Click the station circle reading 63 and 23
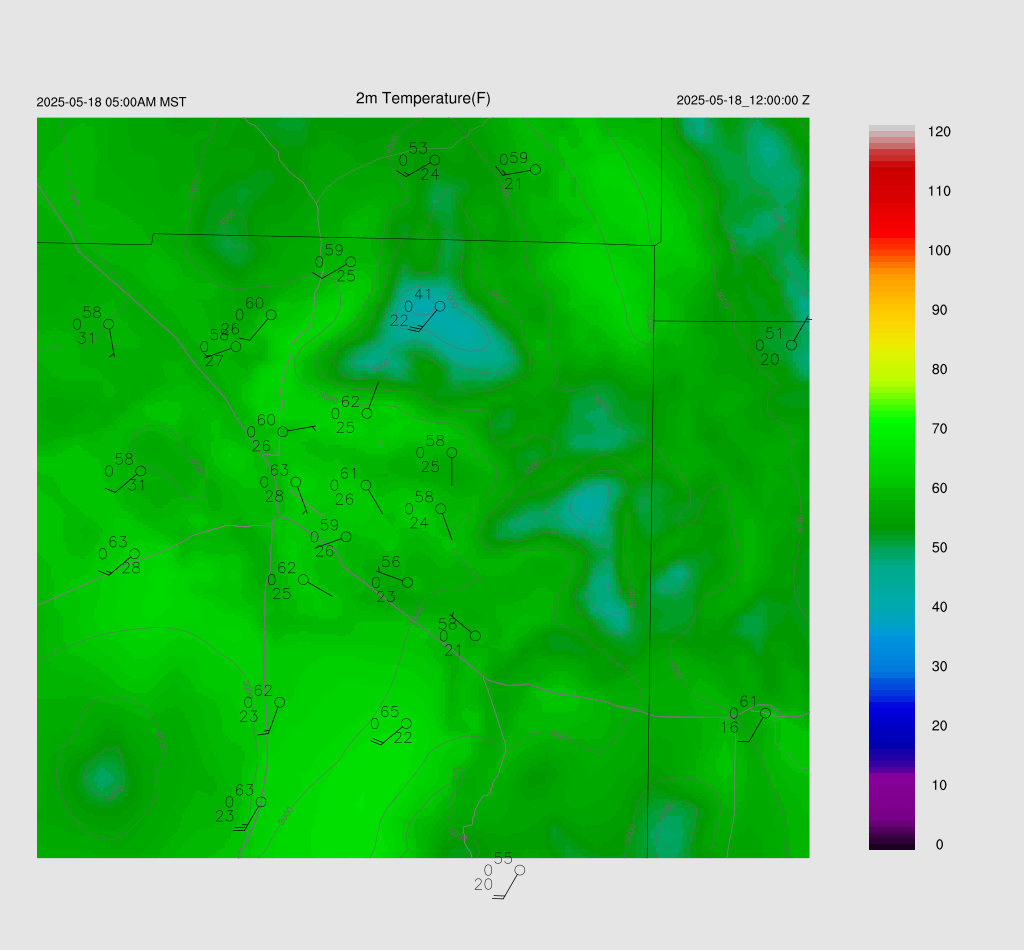Image resolution: width=1024 pixels, height=950 pixels. 261,802
